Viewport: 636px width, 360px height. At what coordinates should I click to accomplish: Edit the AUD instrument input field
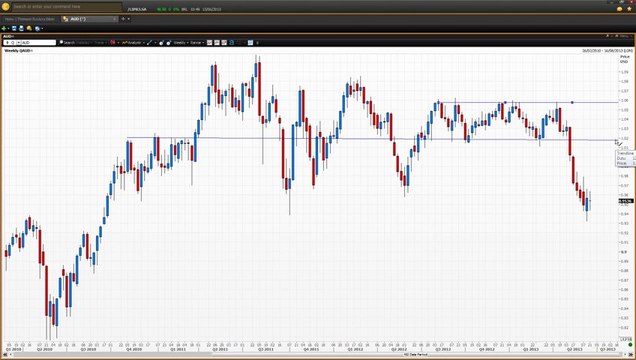[39, 43]
